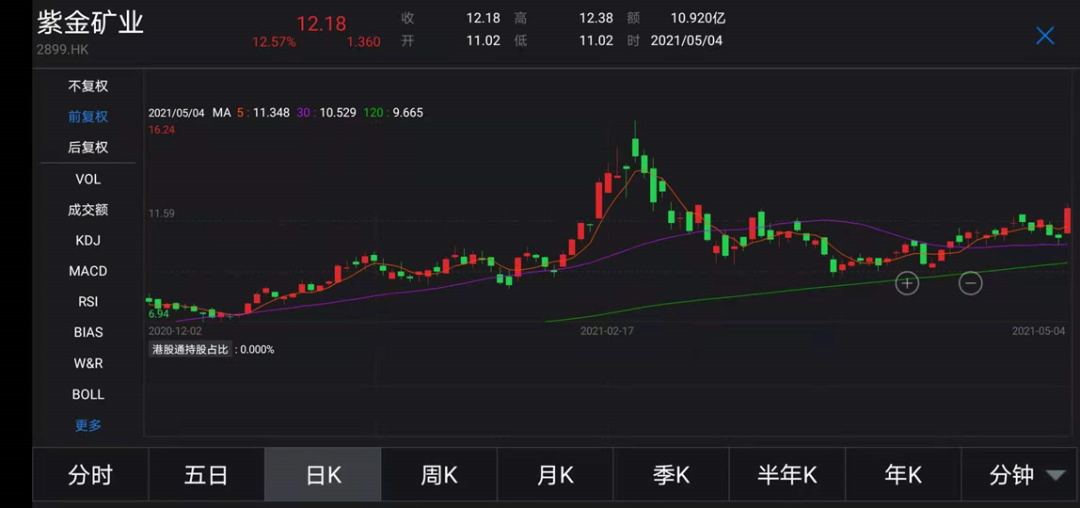This screenshot has width=1080, height=508.
Task: Open the 成交额 indicator
Action: 88,210
